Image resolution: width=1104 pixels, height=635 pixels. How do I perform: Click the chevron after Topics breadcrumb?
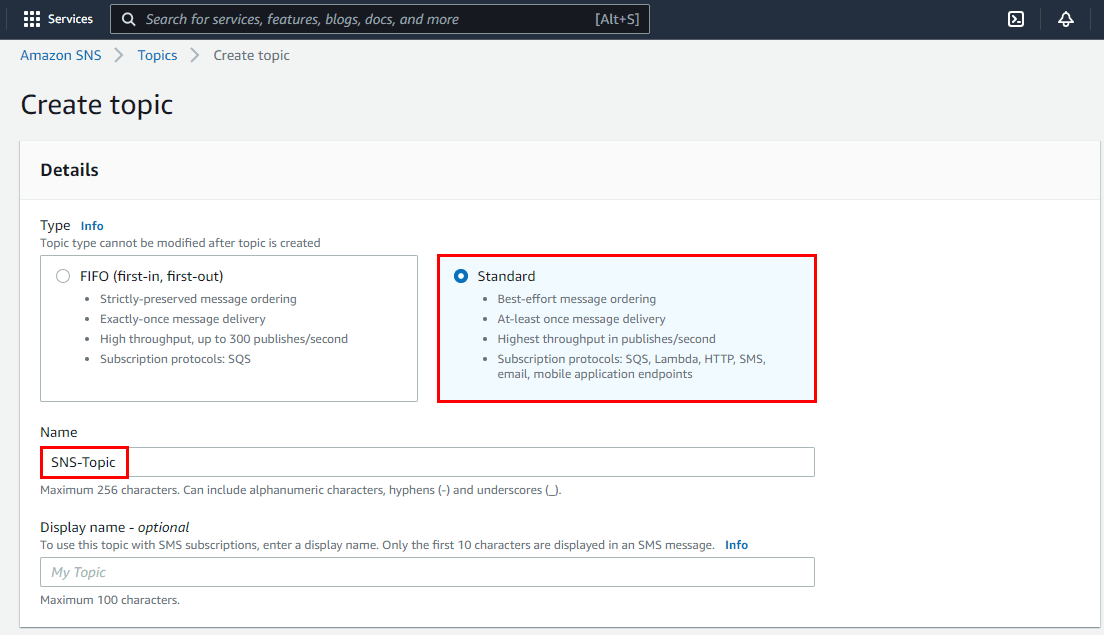point(195,56)
